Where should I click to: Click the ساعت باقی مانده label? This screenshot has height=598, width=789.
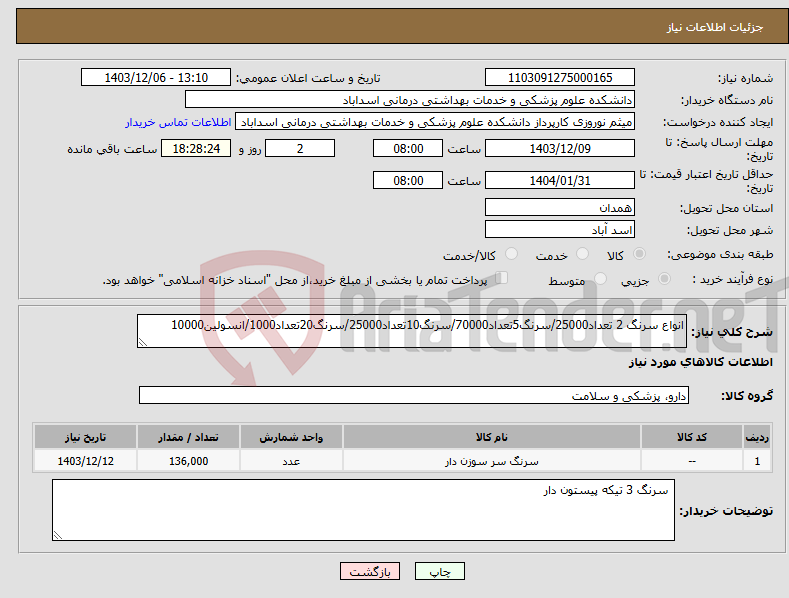(x=112, y=150)
